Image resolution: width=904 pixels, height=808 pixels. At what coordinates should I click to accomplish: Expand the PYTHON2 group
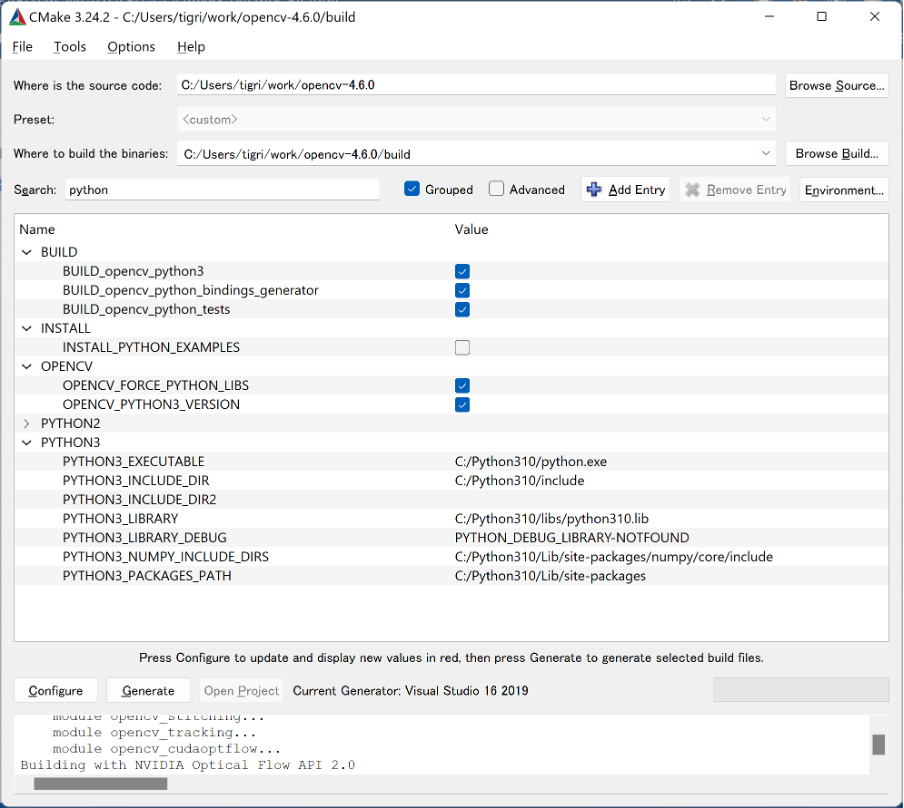coord(26,423)
